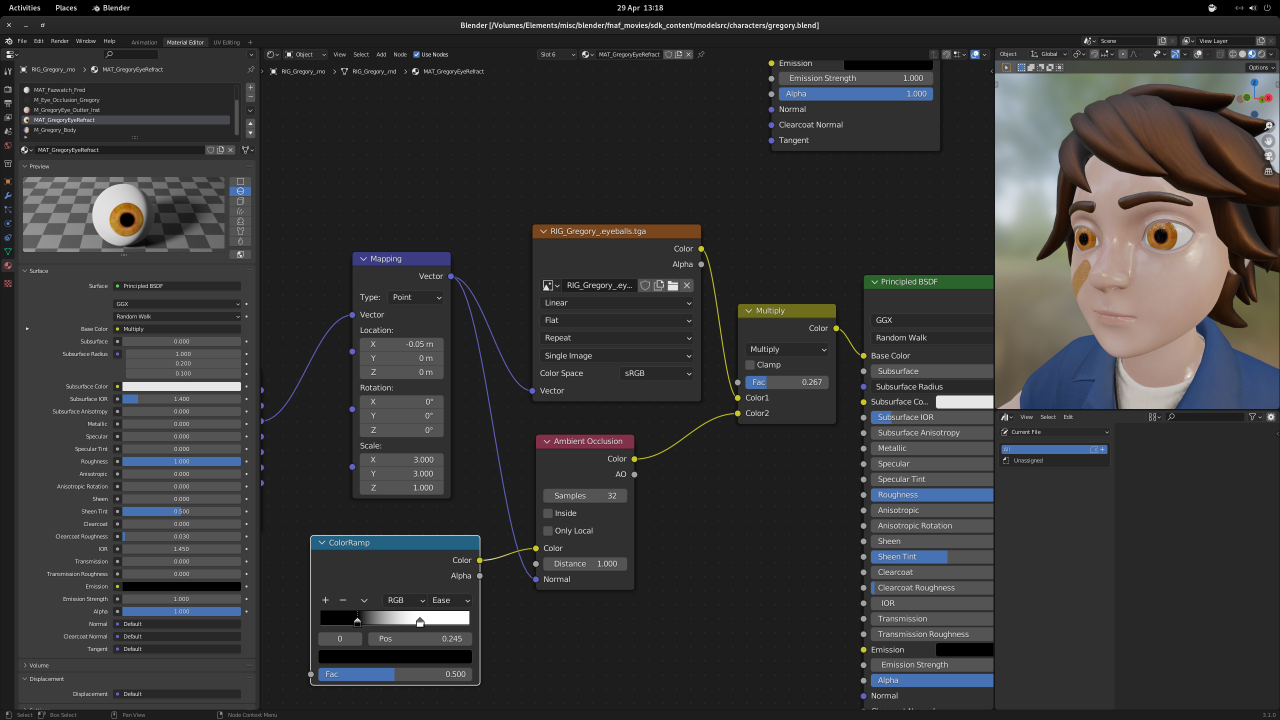This screenshot has height=720, width=1280.
Task: Switch to the Animation workspace tab
Action: click(x=144, y=42)
